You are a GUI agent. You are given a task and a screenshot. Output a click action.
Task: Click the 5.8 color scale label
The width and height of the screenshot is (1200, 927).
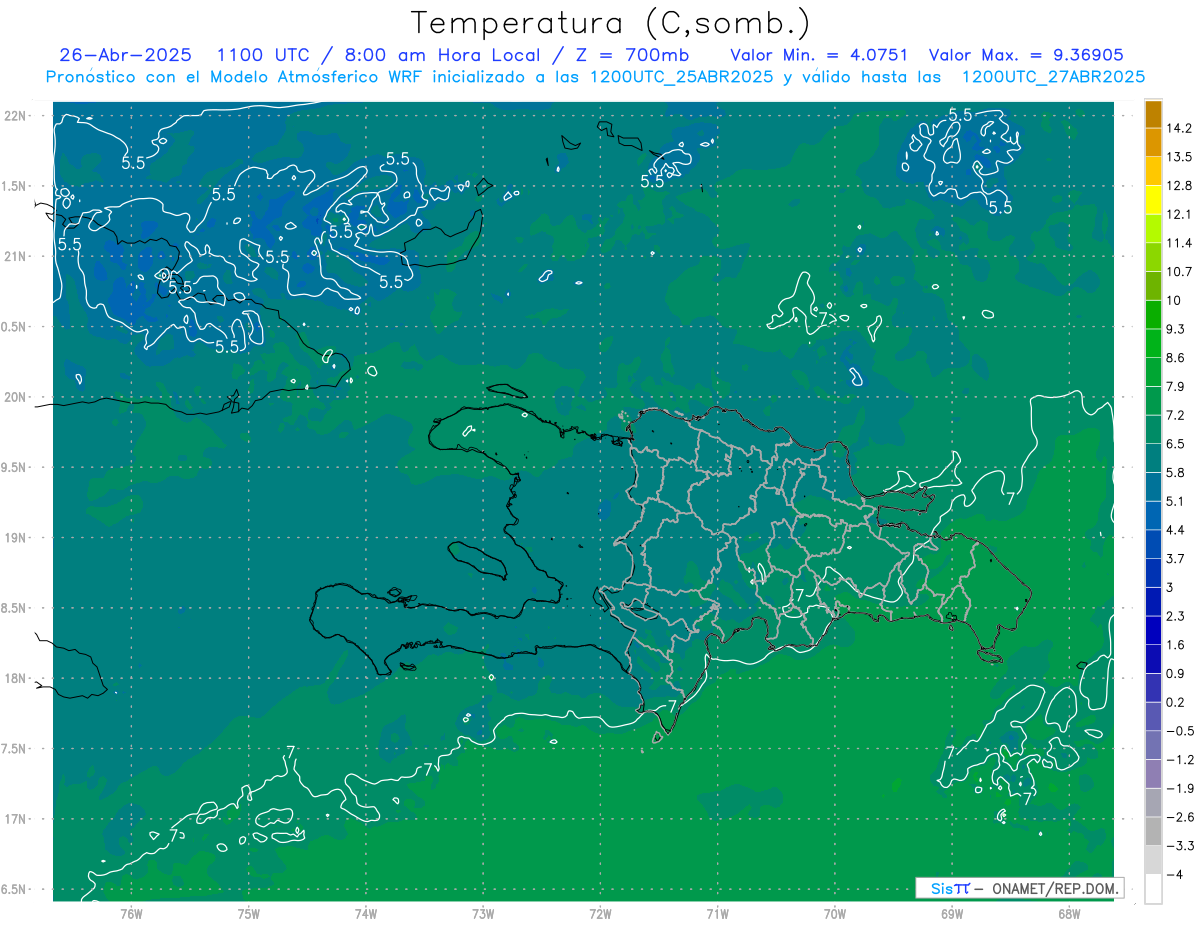pyautogui.click(x=1176, y=472)
